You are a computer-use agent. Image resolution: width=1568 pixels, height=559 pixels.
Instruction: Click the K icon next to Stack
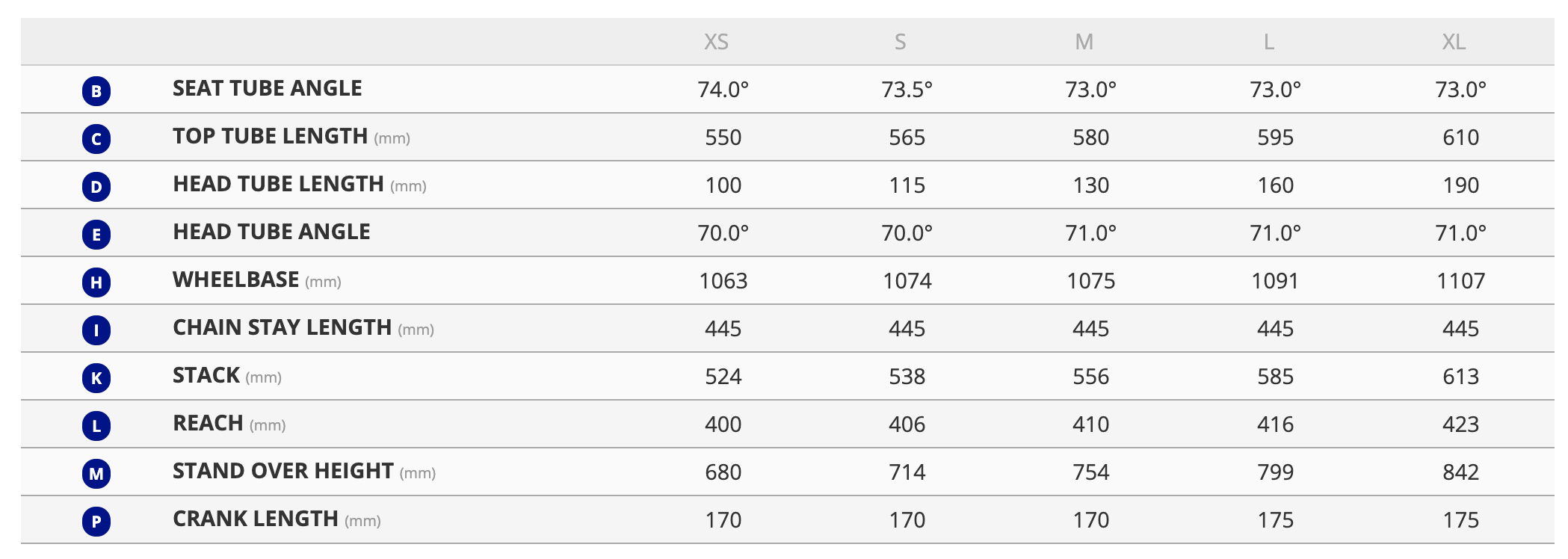tap(96, 378)
